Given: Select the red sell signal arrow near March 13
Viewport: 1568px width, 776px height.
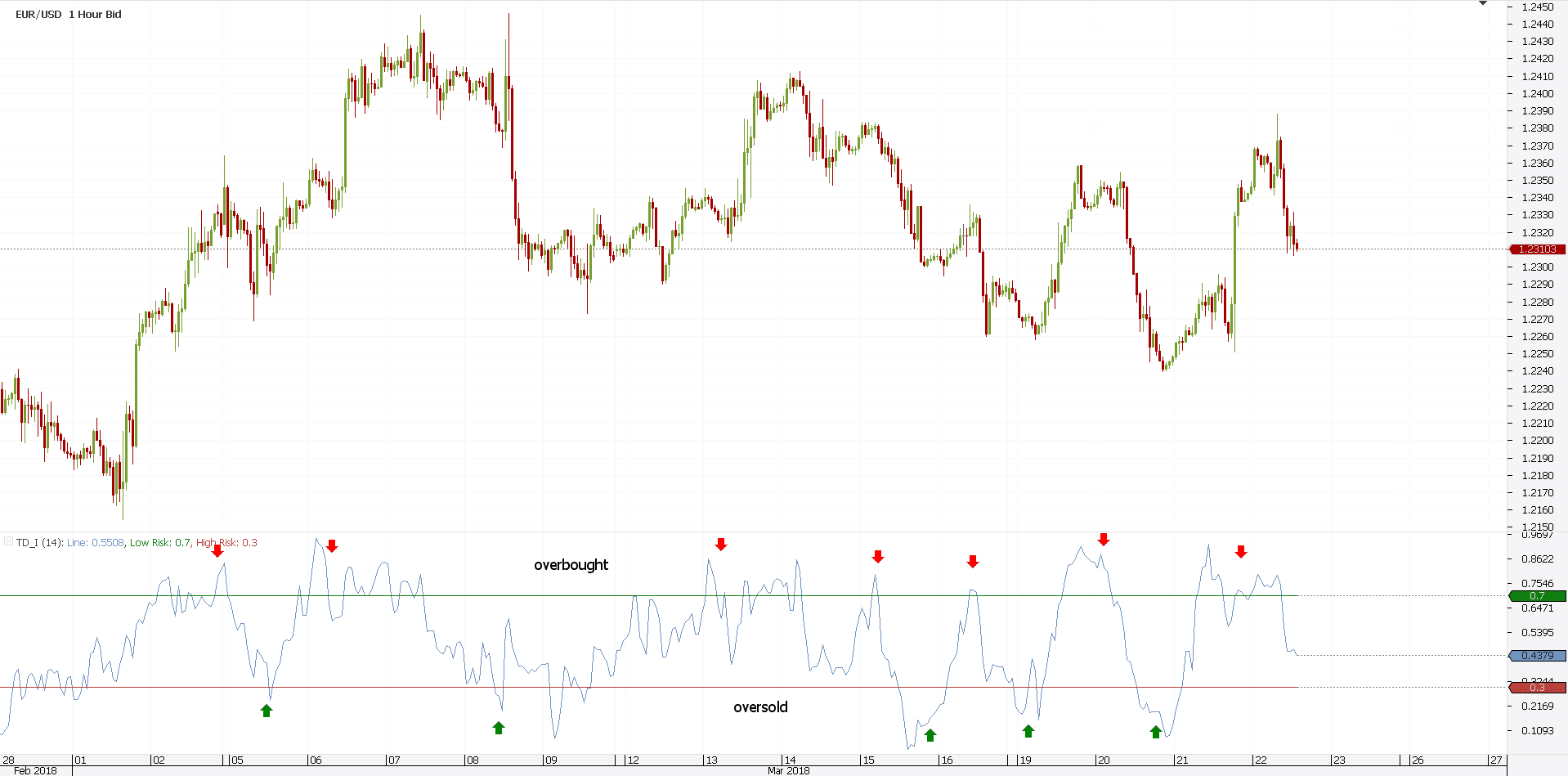Looking at the screenshot, I should [x=720, y=545].
